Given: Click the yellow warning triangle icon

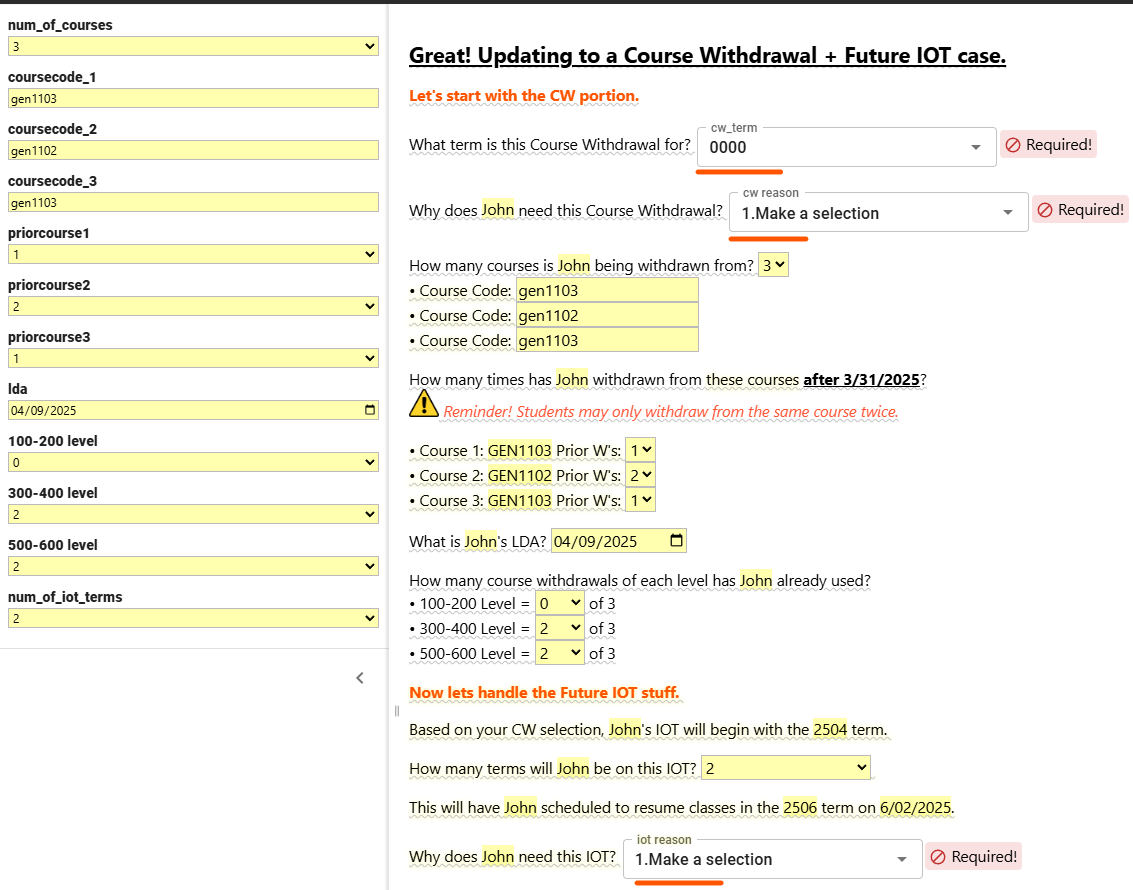Looking at the screenshot, I should [x=423, y=405].
